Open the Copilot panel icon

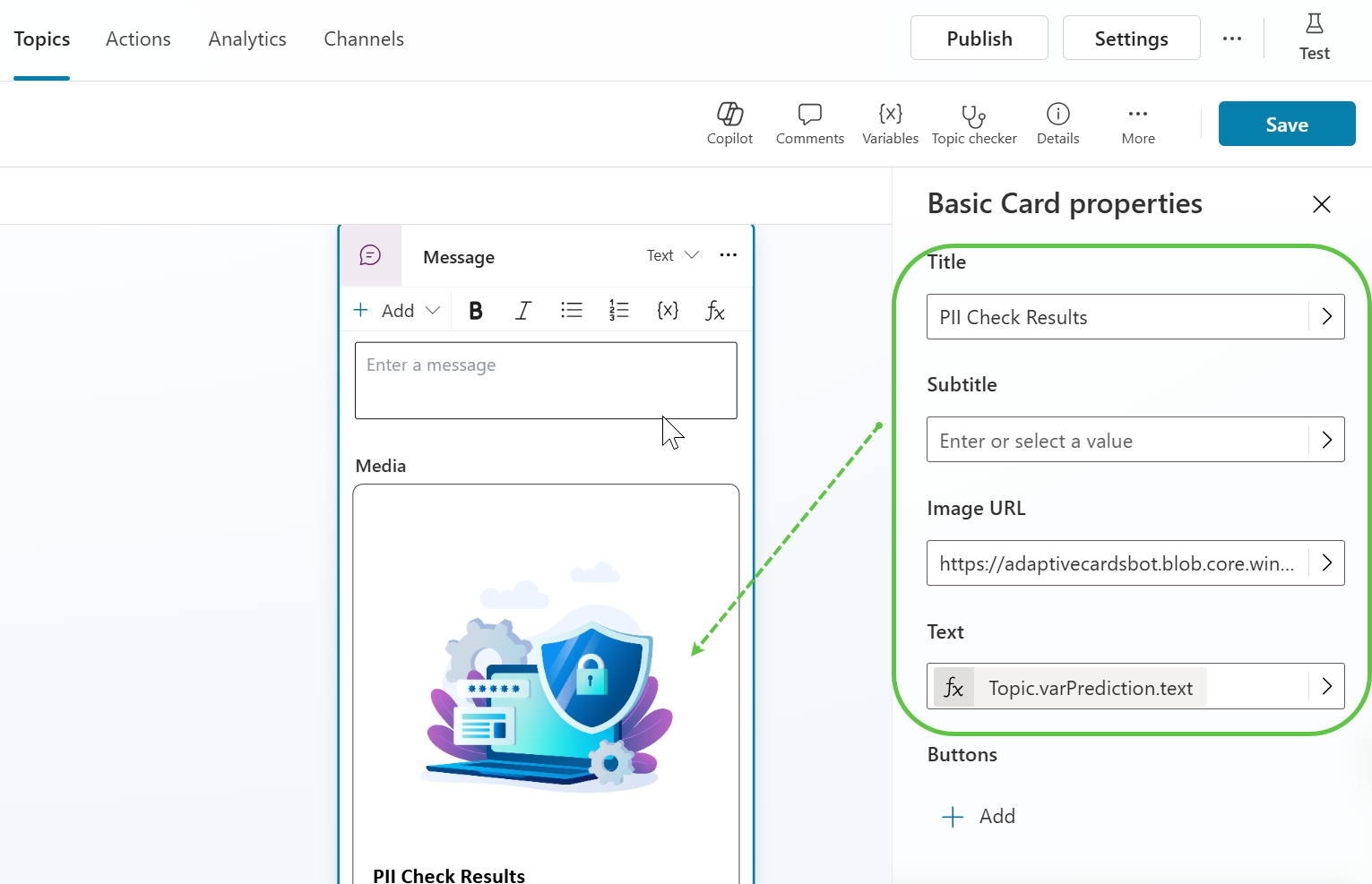click(729, 115)
